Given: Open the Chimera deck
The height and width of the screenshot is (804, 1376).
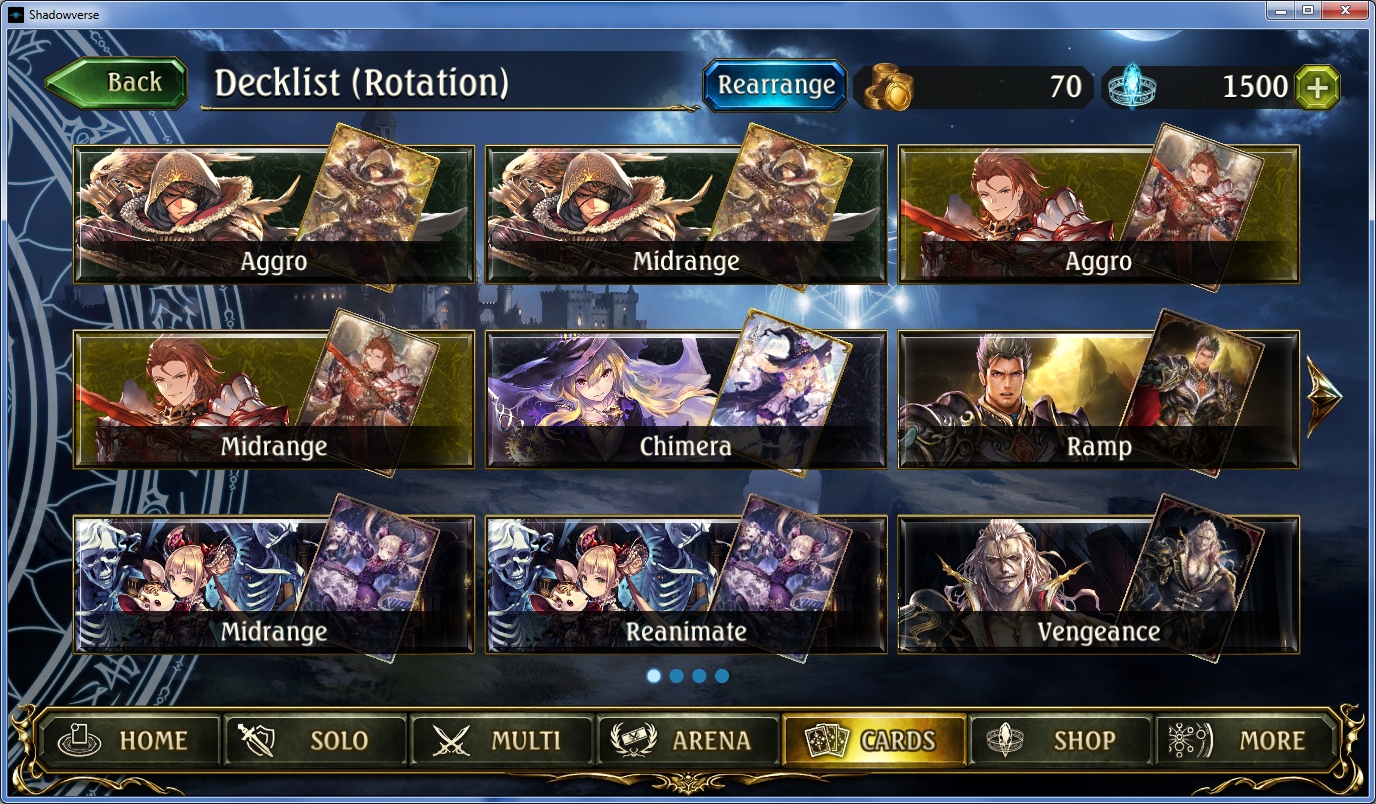Looking at the screenshot, I should [686, 399].
